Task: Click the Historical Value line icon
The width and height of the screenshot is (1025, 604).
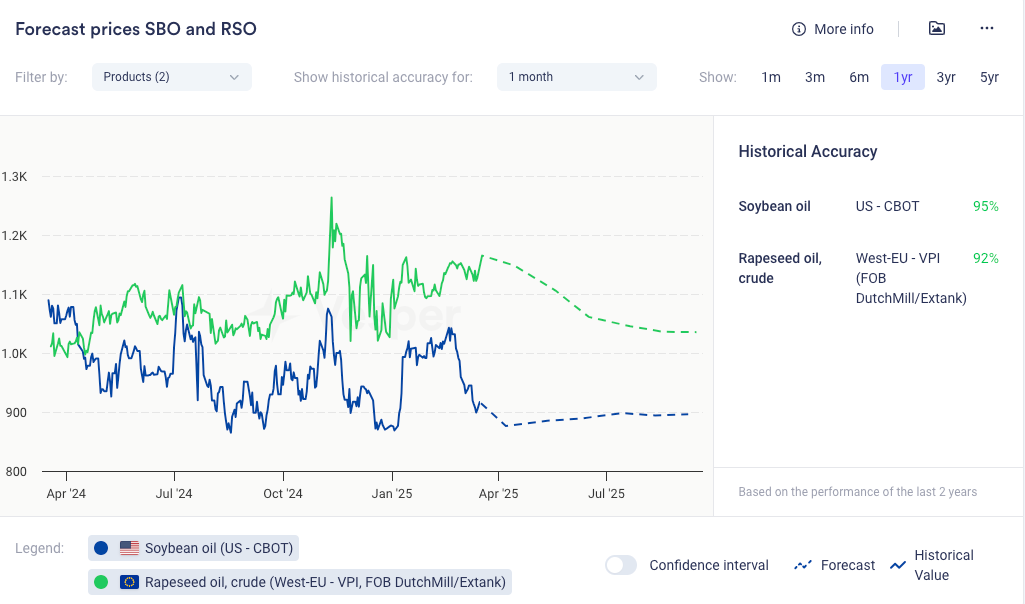Action: (x=898, y=565)
